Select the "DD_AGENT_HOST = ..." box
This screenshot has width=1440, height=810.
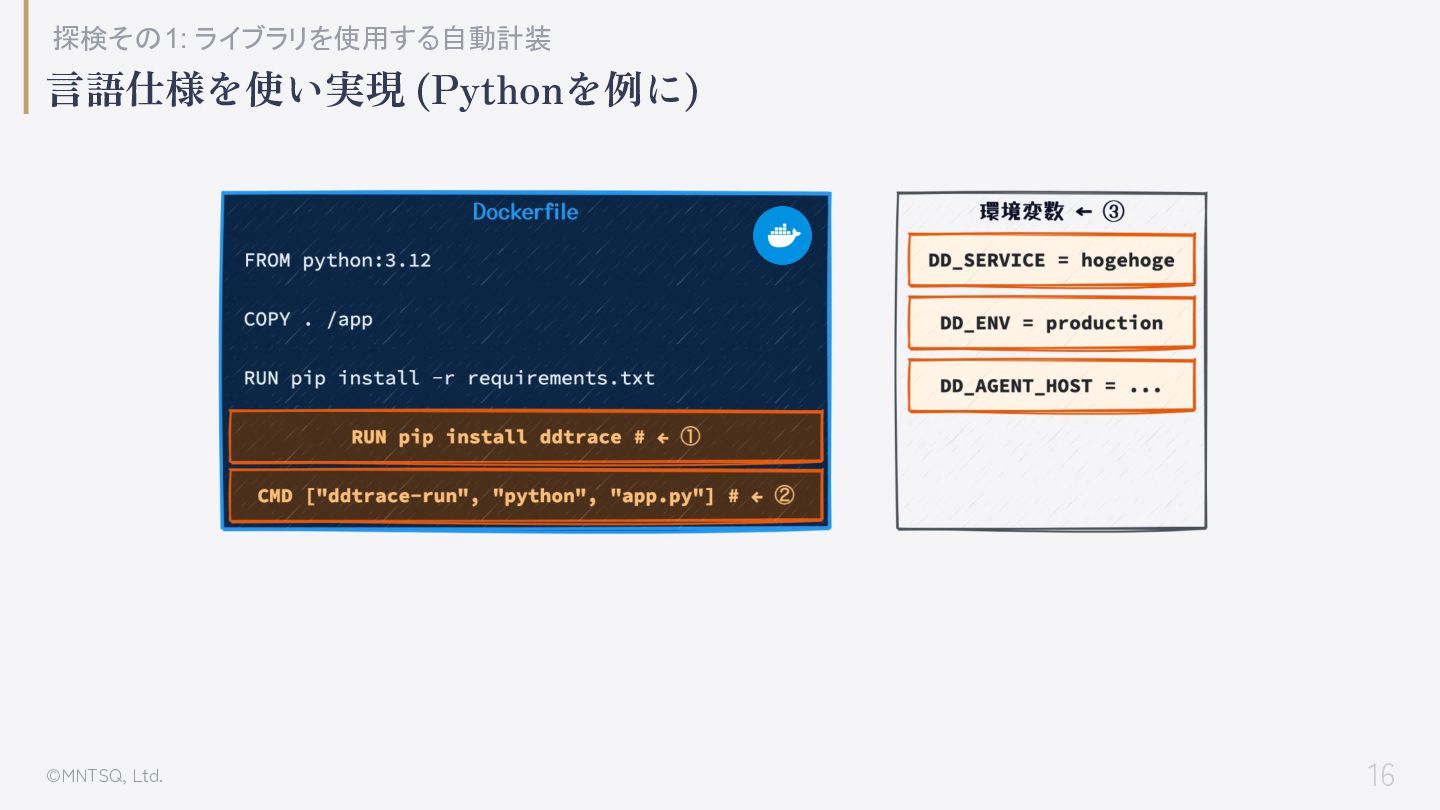[x=1051, y=386]
